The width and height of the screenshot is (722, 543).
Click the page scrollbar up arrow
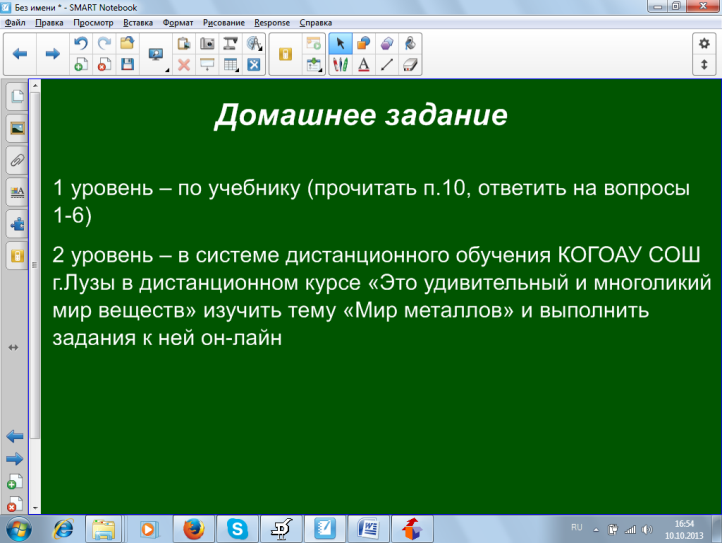(x=35, y=85)
